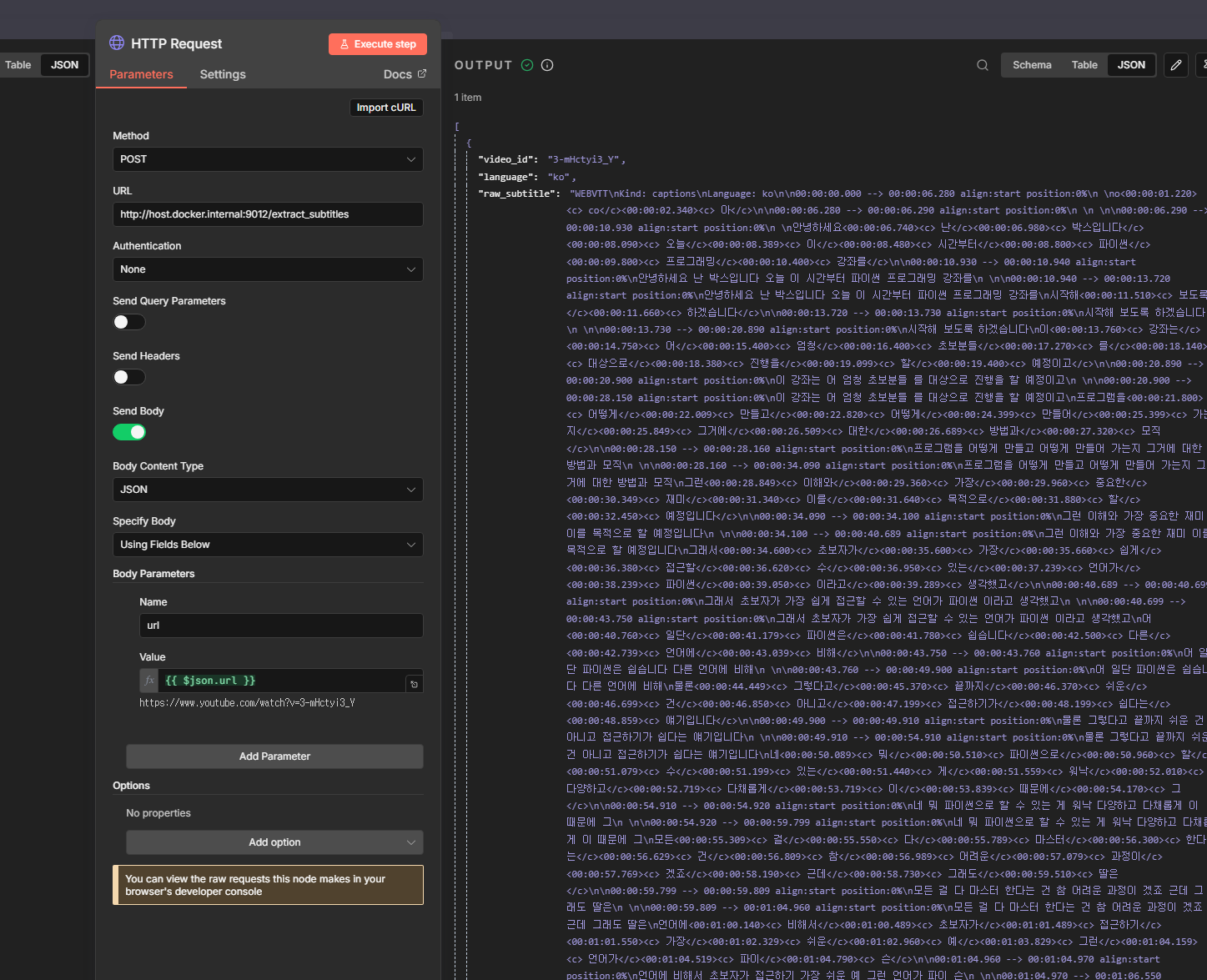
Task: Open the Method dropdown showing POST
Action: 268,159
